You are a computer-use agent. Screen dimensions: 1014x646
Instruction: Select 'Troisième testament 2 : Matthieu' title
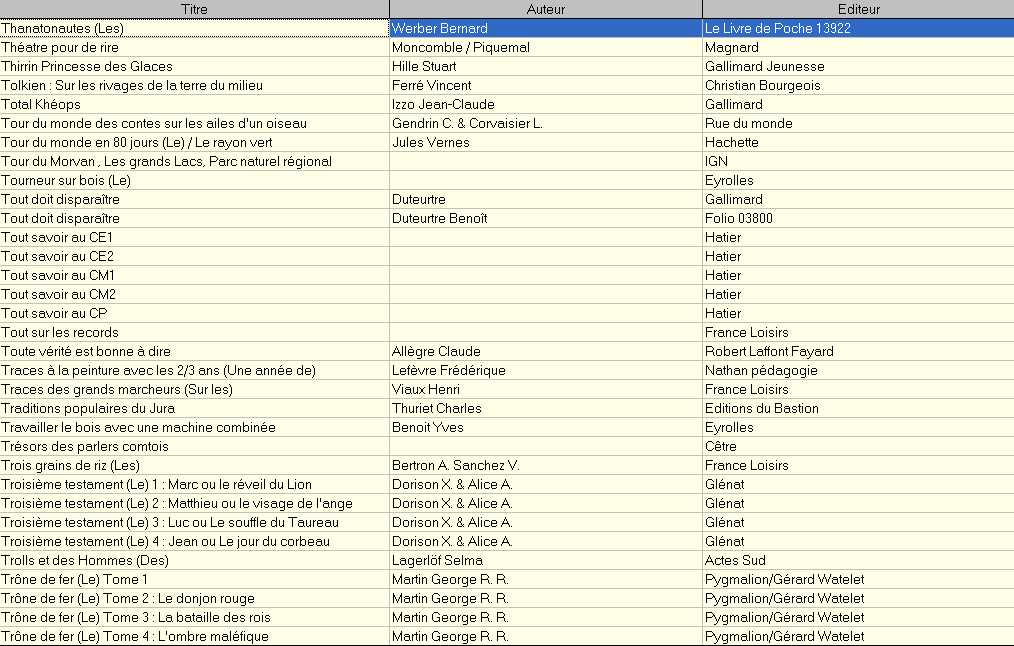(194, 504)
